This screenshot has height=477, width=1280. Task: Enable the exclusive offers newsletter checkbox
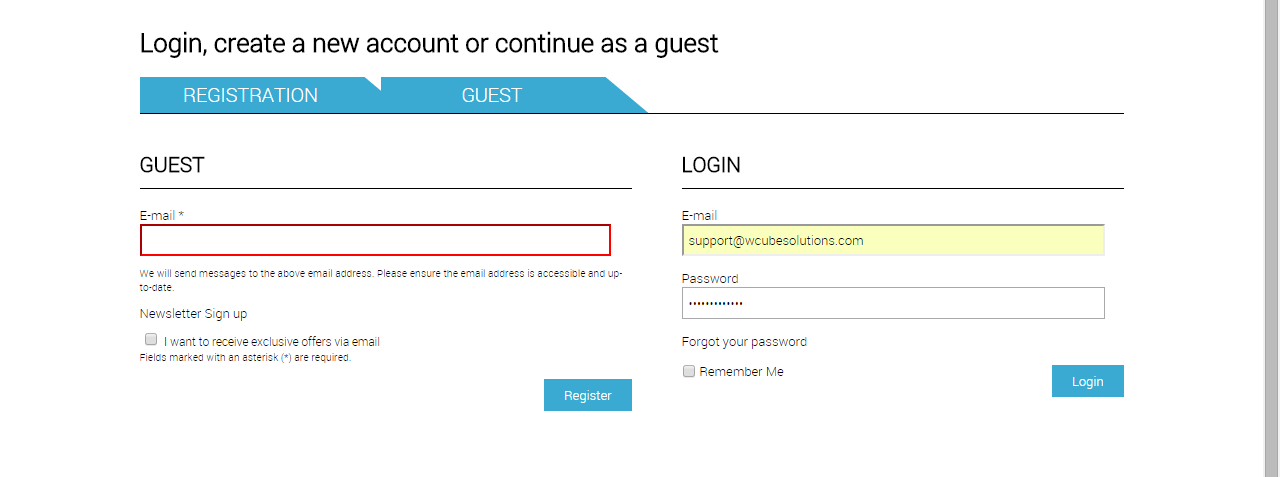pyautogui.click(x=151, y=339)
